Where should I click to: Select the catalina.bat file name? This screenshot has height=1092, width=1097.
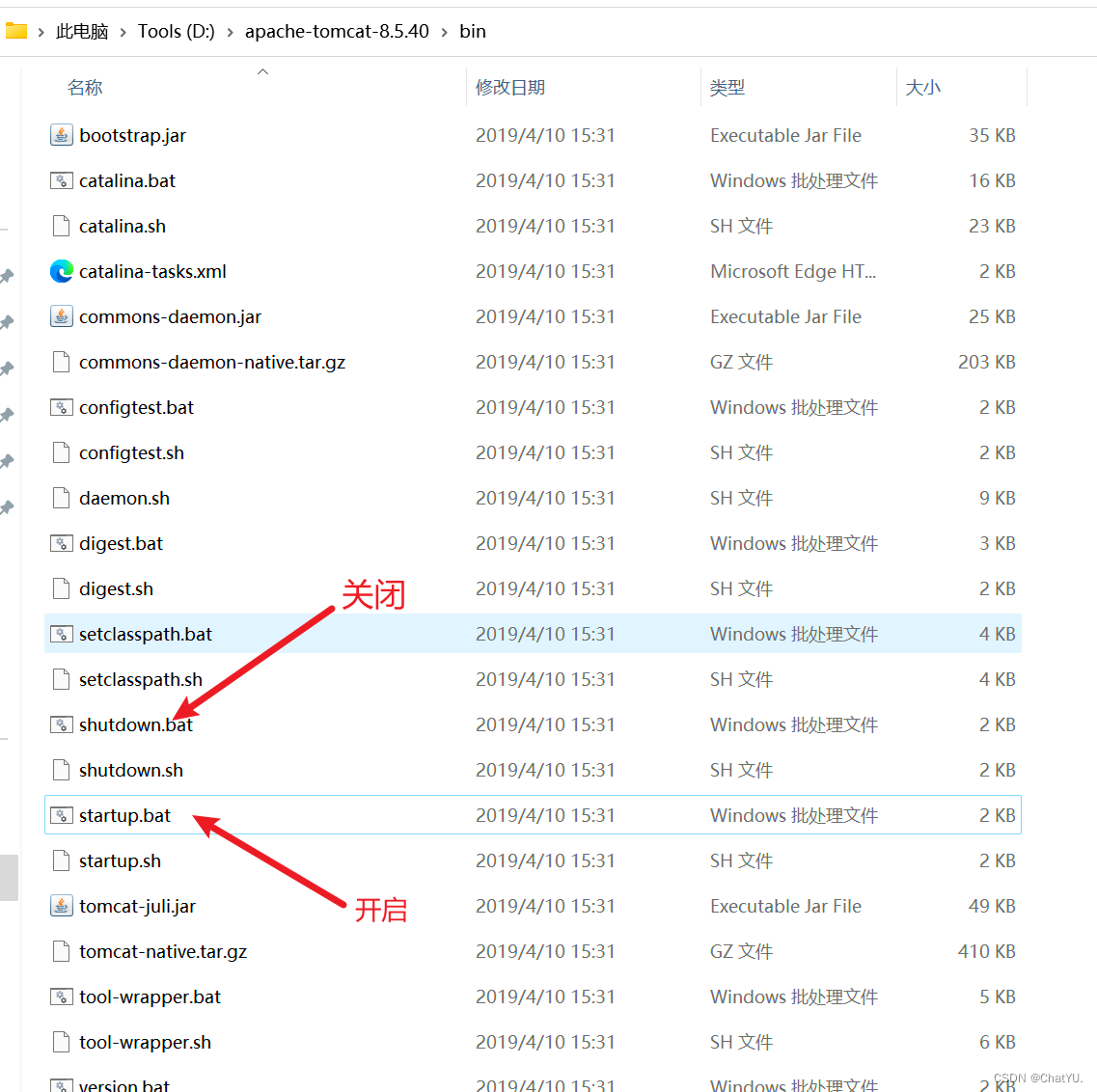(x=127, y=180)
